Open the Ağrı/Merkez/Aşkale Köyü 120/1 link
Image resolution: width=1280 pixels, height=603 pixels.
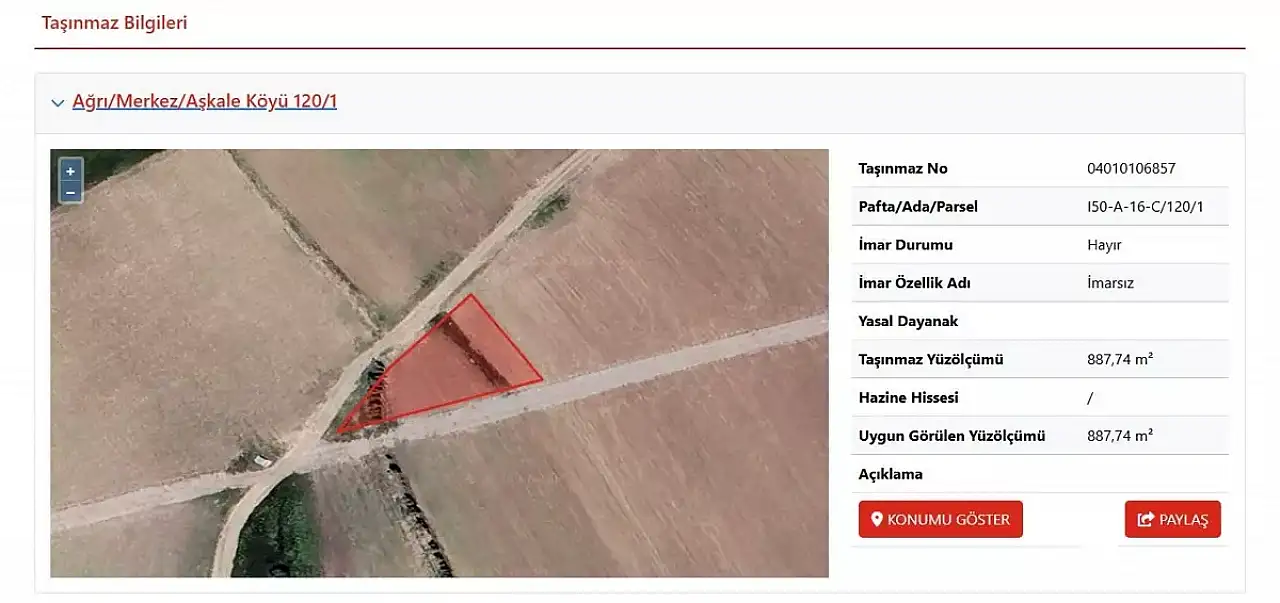(x=204, y=101)
